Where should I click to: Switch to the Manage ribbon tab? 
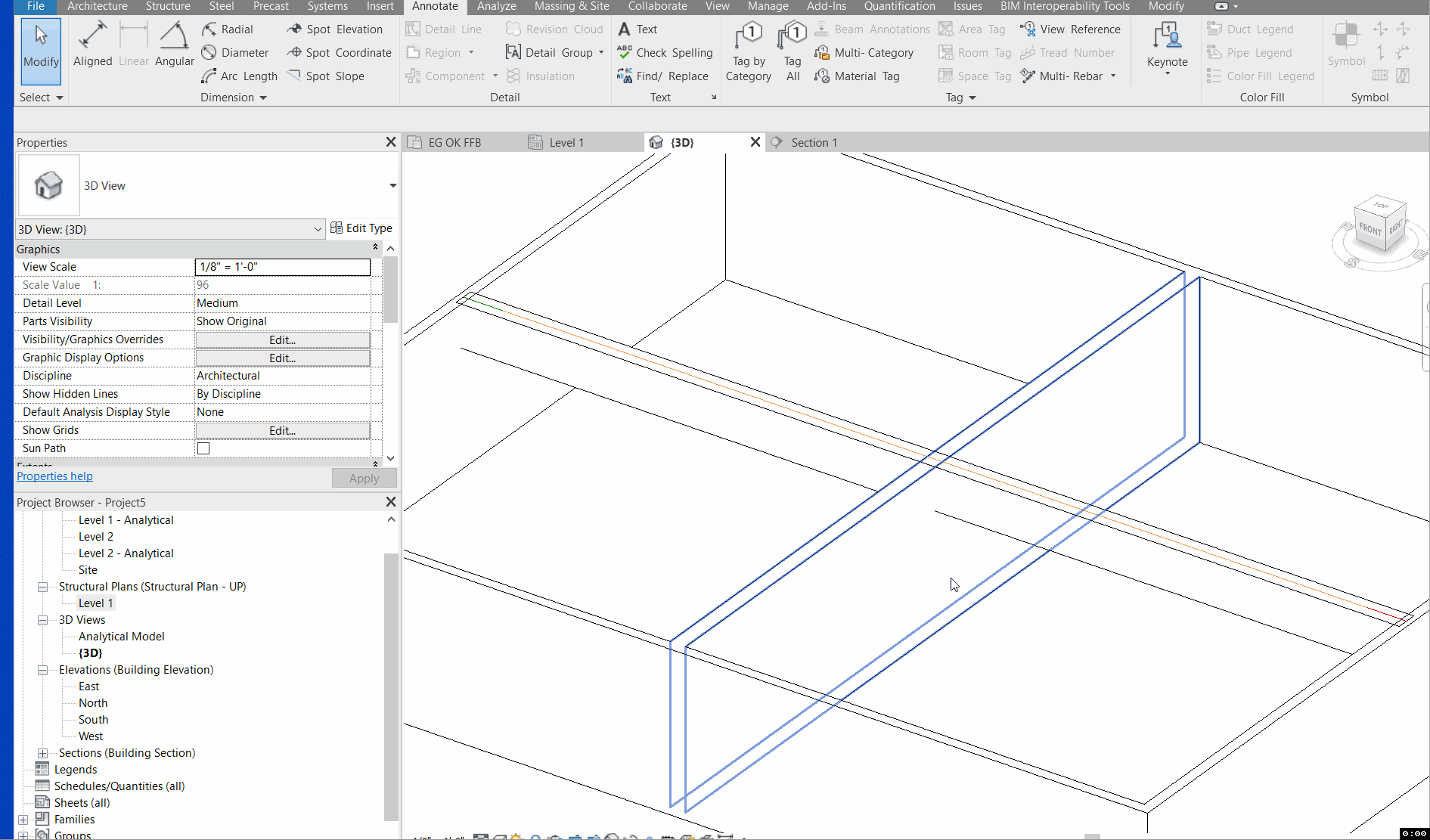pos(768,6)
